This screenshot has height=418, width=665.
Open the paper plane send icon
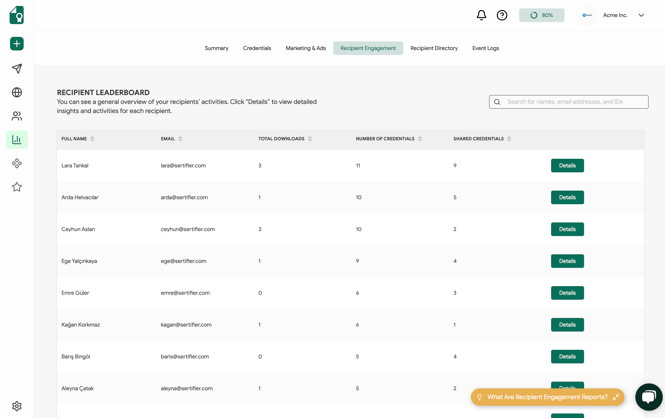click(17, 68)
